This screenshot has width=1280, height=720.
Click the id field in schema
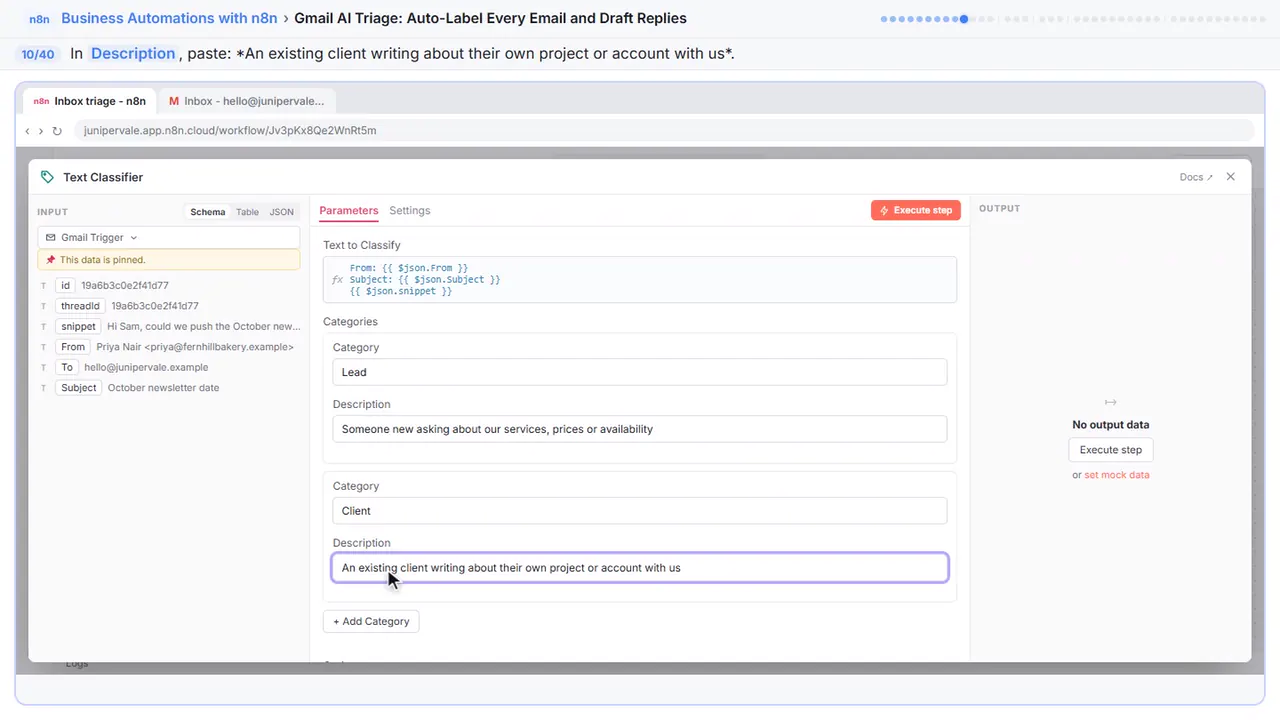click(66, 286)
